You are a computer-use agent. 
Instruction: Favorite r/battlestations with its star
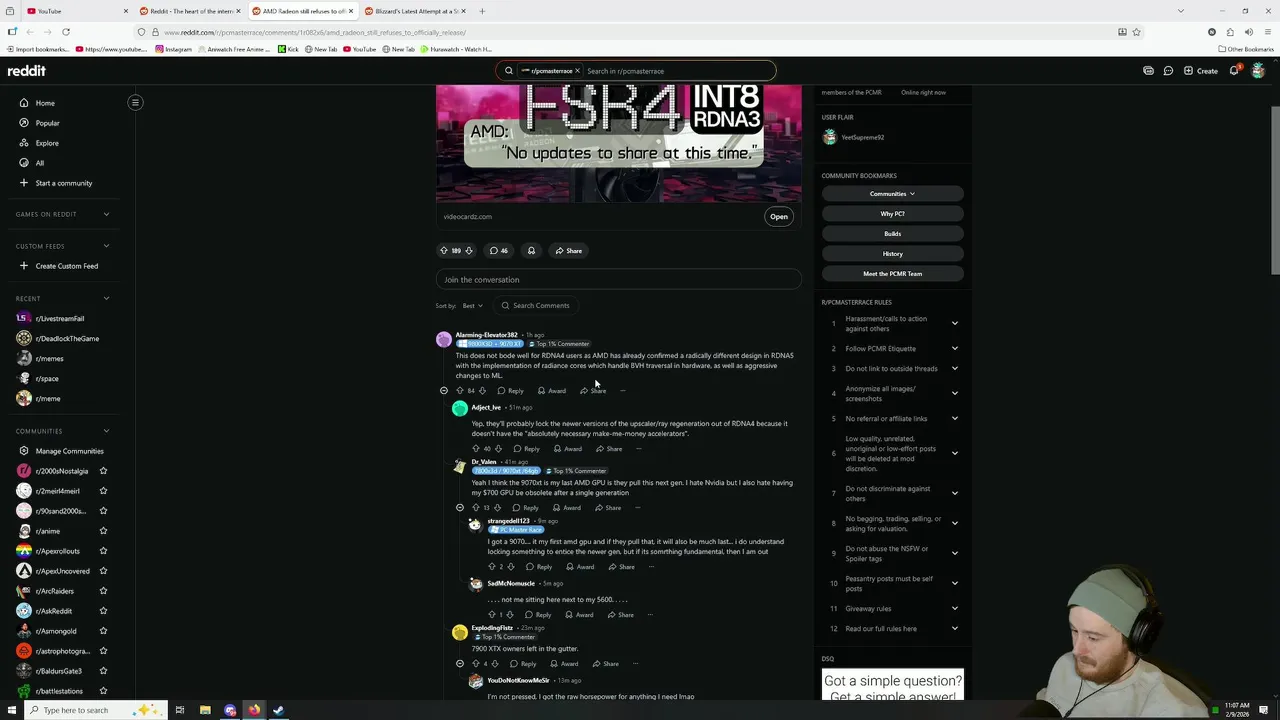coord(103,691)
